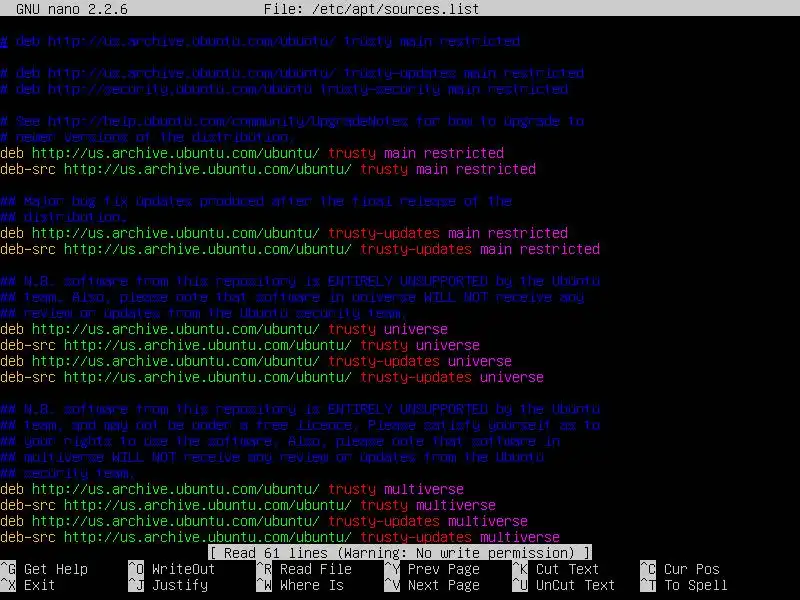Click the 'See http://help.ubuntu.com/community/UpgradeNotes' comment line
Viewport: 800px width, 600px height.
(292, 121)
